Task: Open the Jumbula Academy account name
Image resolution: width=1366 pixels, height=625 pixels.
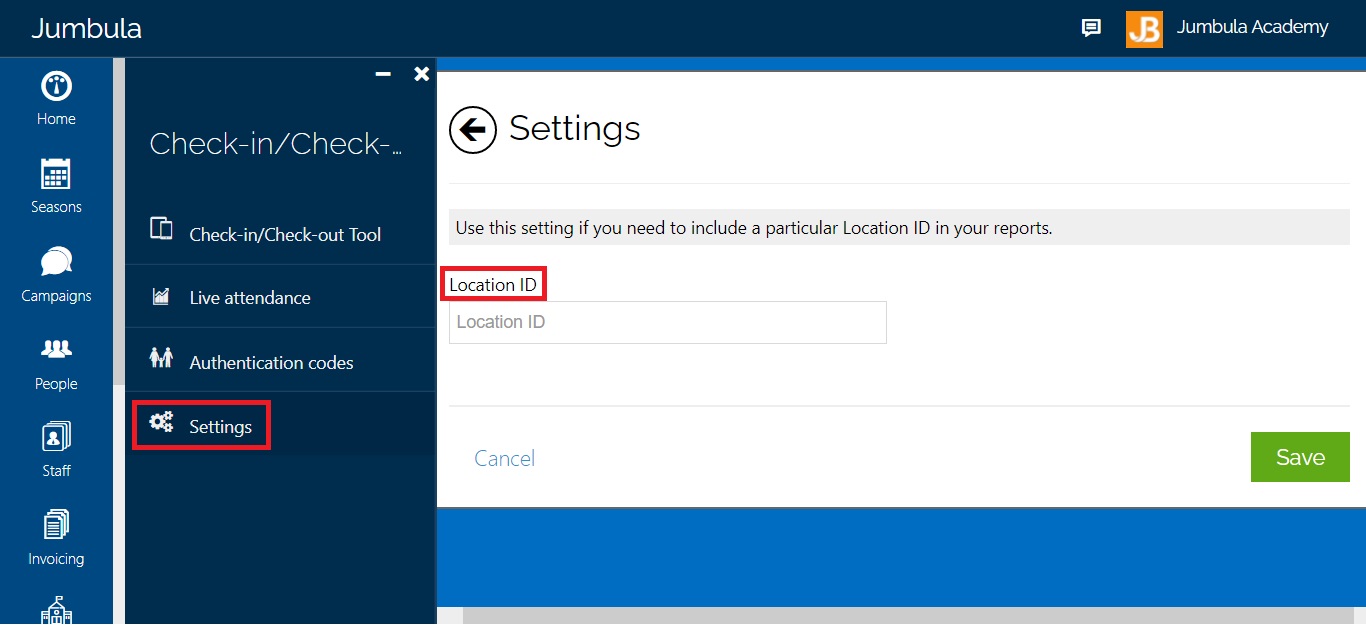Action: 1252,27
